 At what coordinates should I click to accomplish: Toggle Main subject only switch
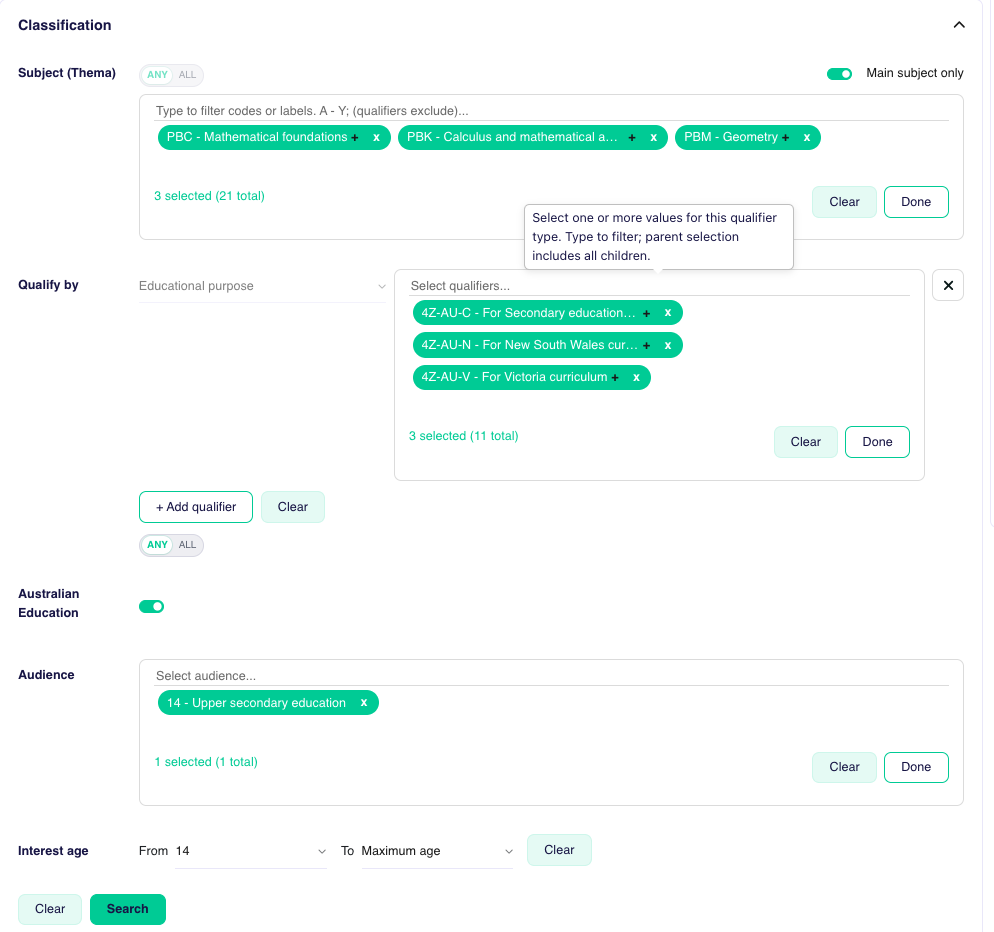839,74
